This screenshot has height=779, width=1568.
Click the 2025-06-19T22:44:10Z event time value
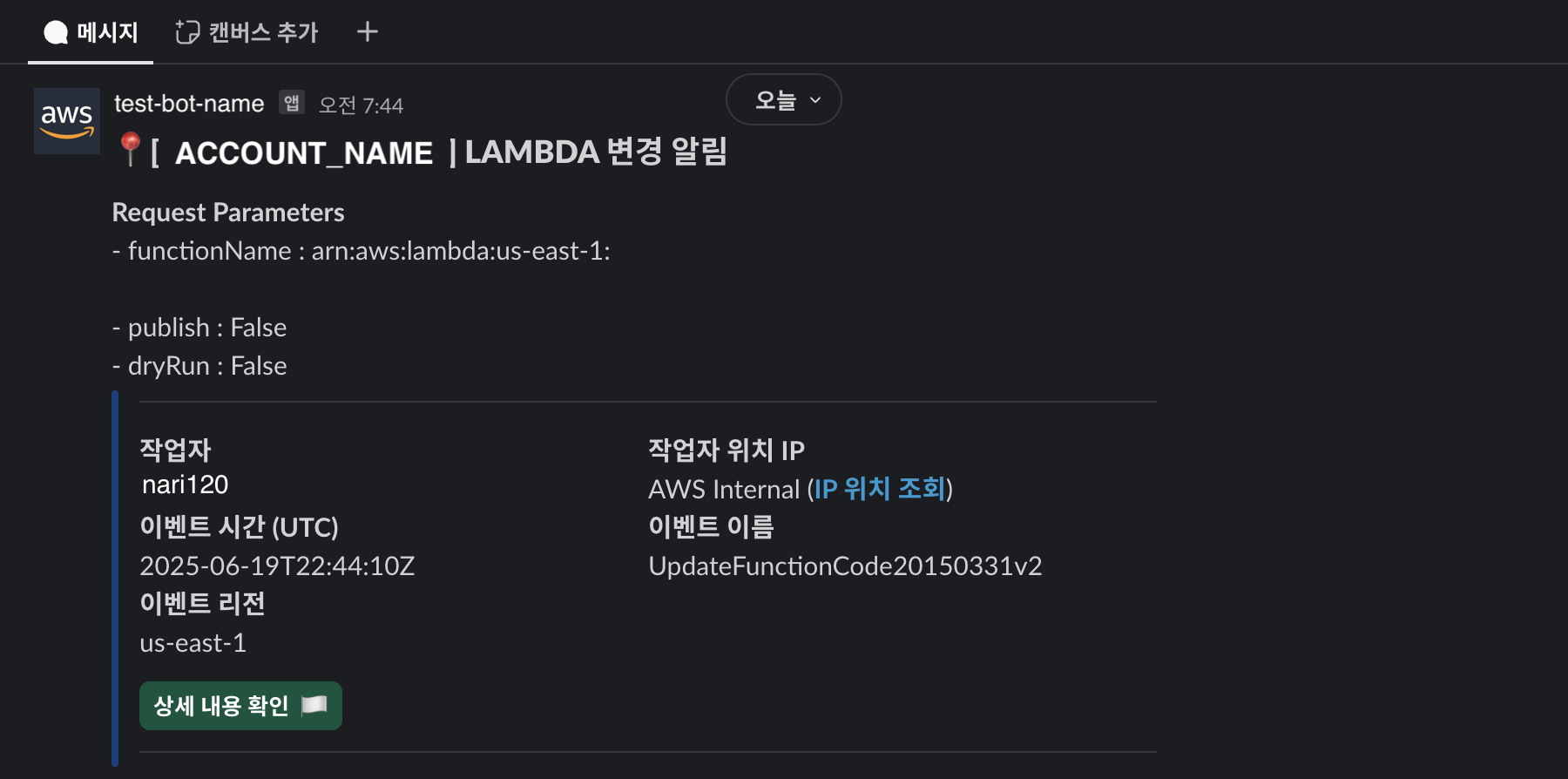click(277, 566)
